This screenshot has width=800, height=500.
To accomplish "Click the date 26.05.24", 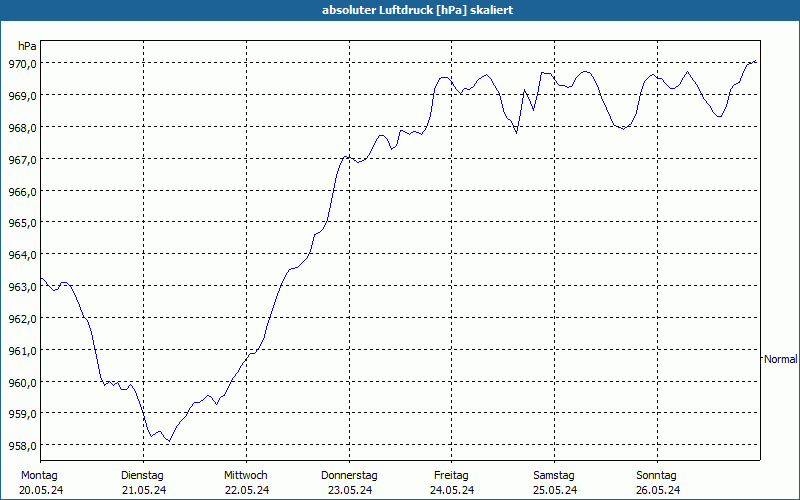I will [x=658, y=490].
